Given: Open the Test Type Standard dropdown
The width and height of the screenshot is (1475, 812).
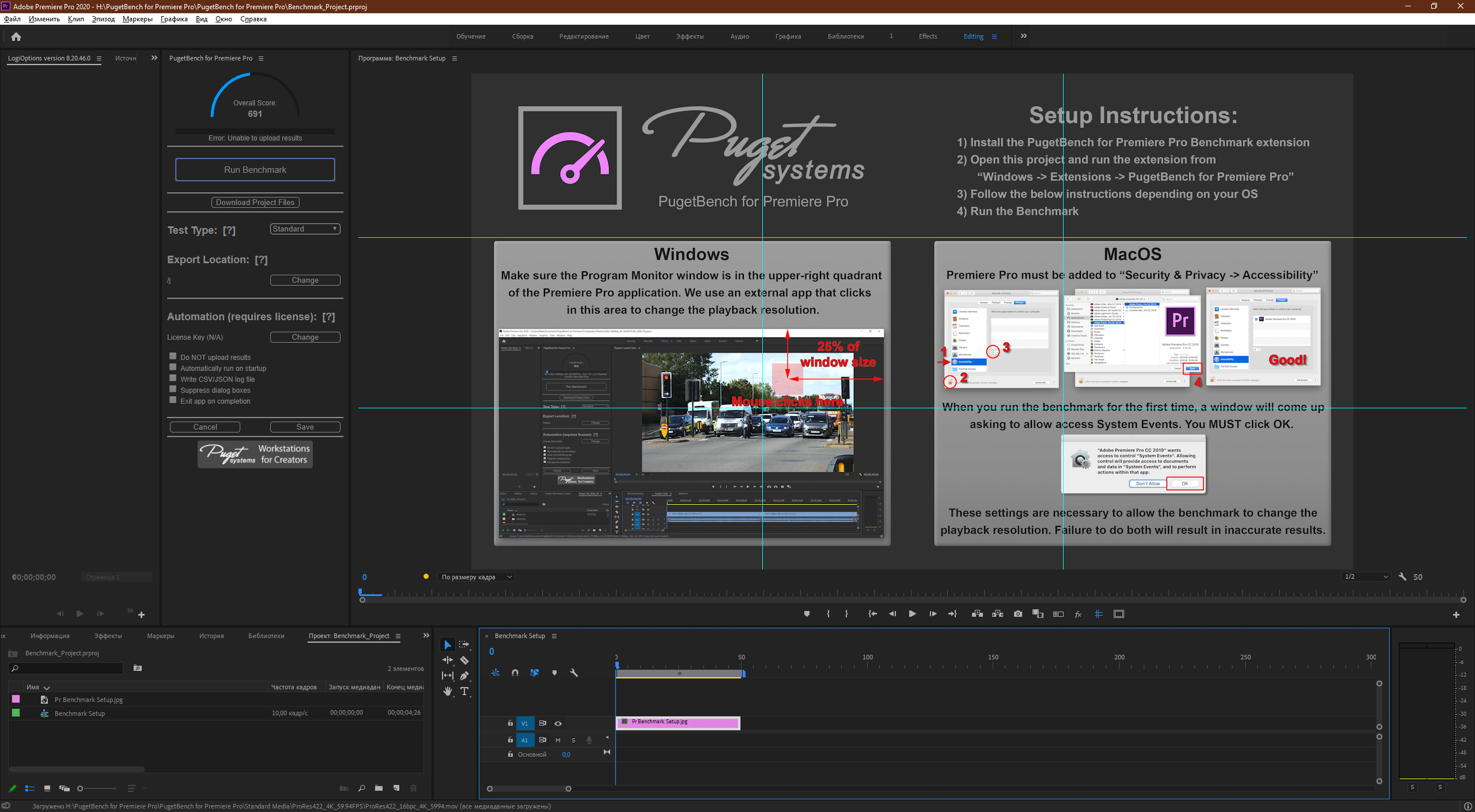Looking at the screenshot, I should tap(305, 229).
